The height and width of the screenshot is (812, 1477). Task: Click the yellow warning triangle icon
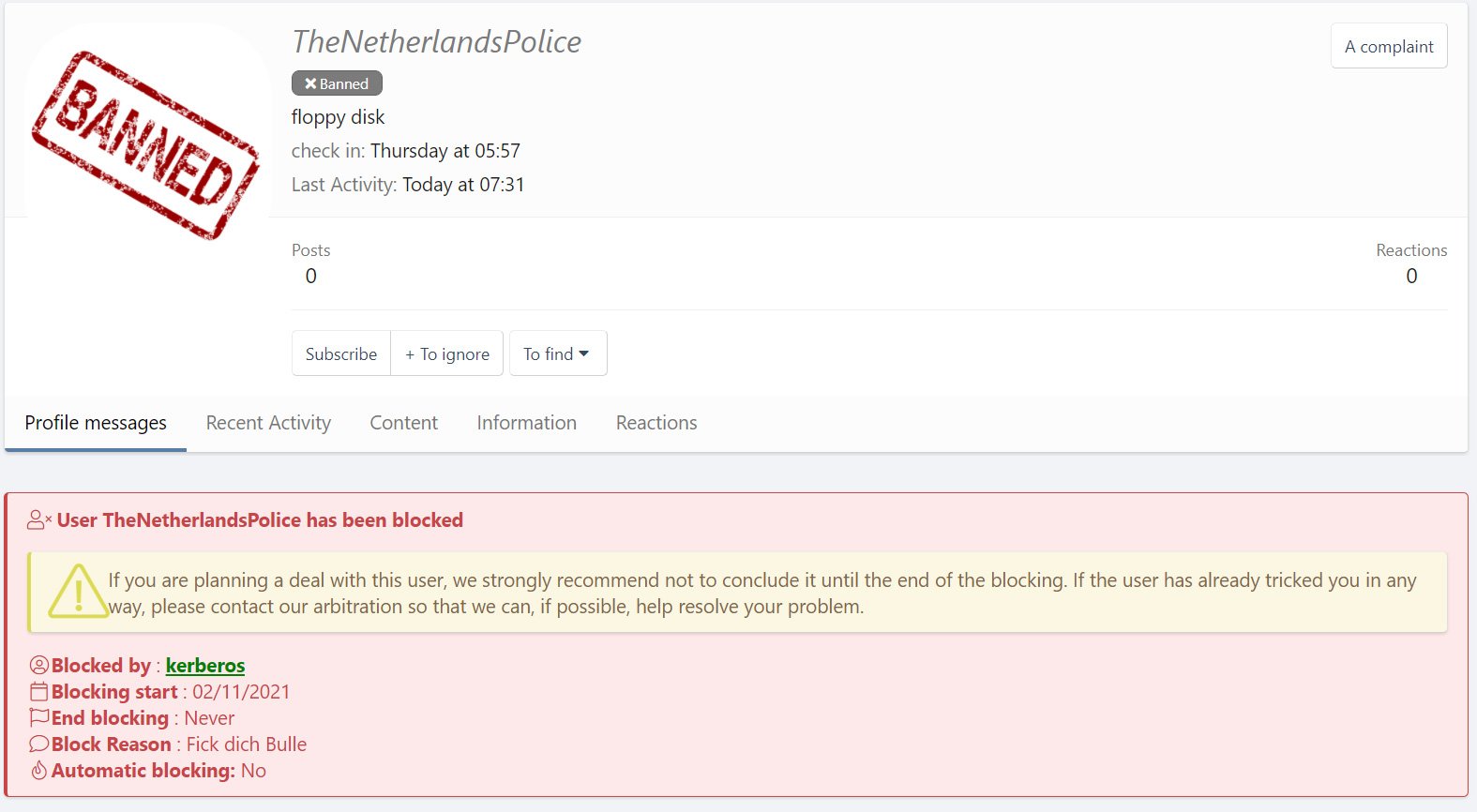click(x=78, y=592)
